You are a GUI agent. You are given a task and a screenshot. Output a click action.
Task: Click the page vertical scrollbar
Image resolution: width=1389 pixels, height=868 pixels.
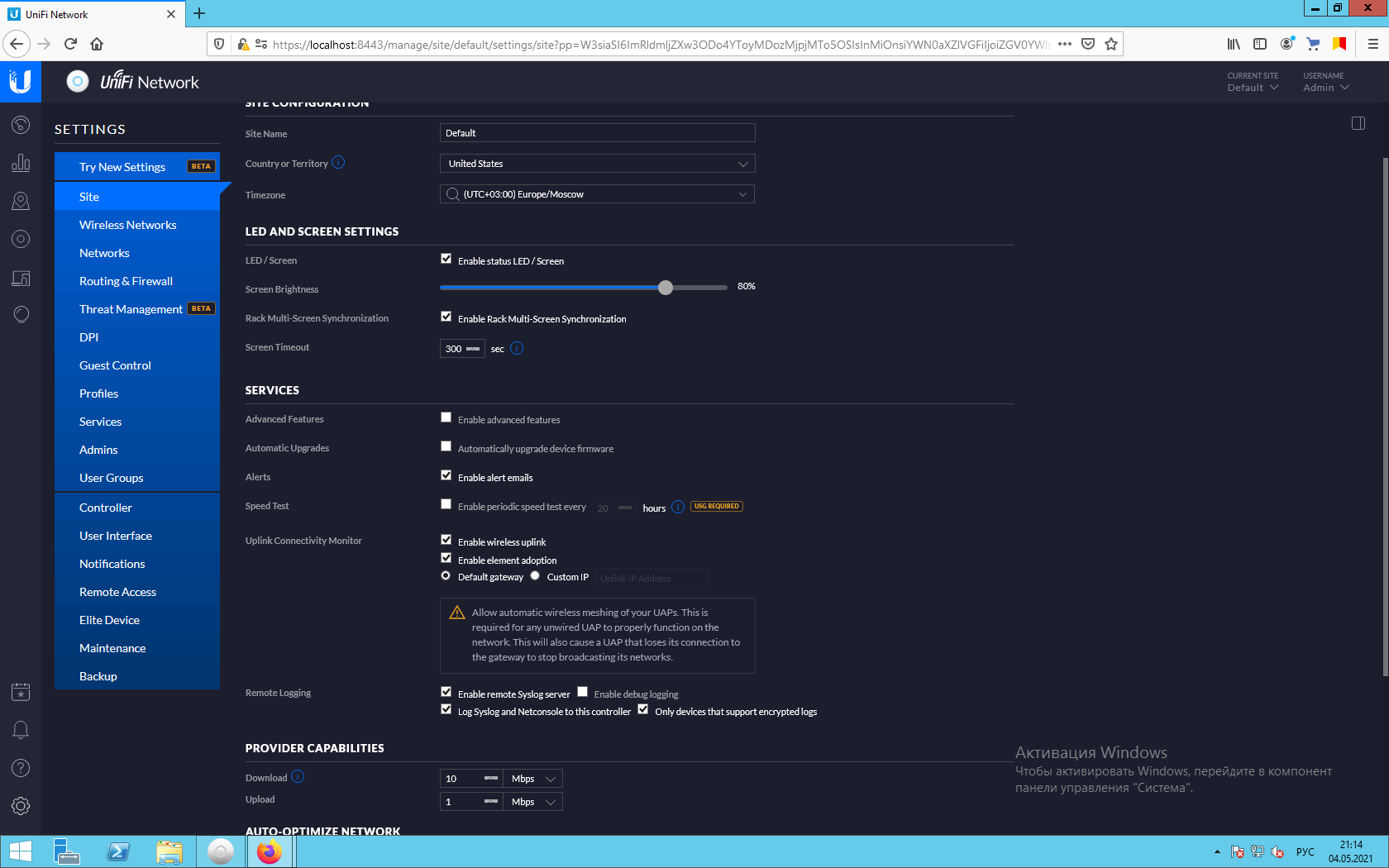pyautogui.click(x=1385, y=416)
